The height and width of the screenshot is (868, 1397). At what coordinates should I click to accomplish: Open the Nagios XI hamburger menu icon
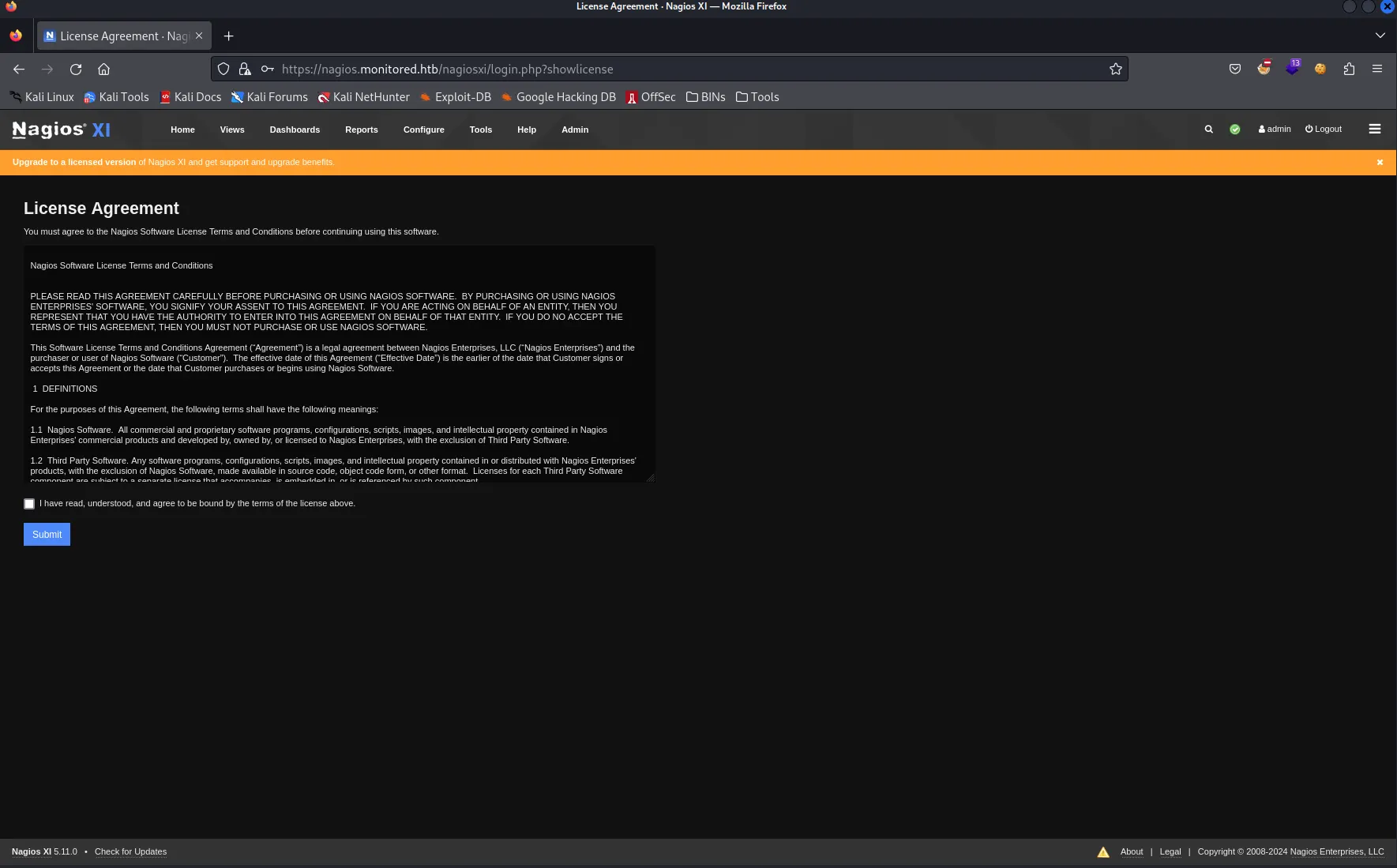coord(1375,130)
